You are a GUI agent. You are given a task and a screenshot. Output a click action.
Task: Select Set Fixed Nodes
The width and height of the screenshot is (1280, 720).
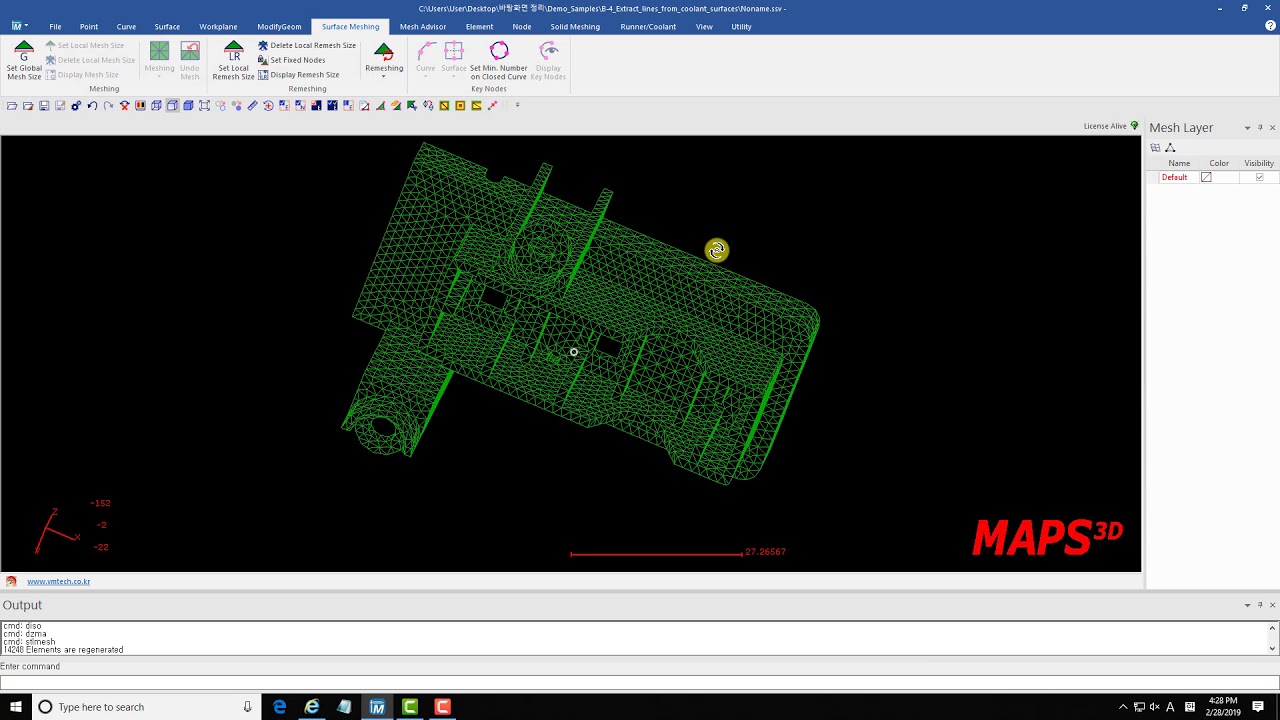click(291, 60)
